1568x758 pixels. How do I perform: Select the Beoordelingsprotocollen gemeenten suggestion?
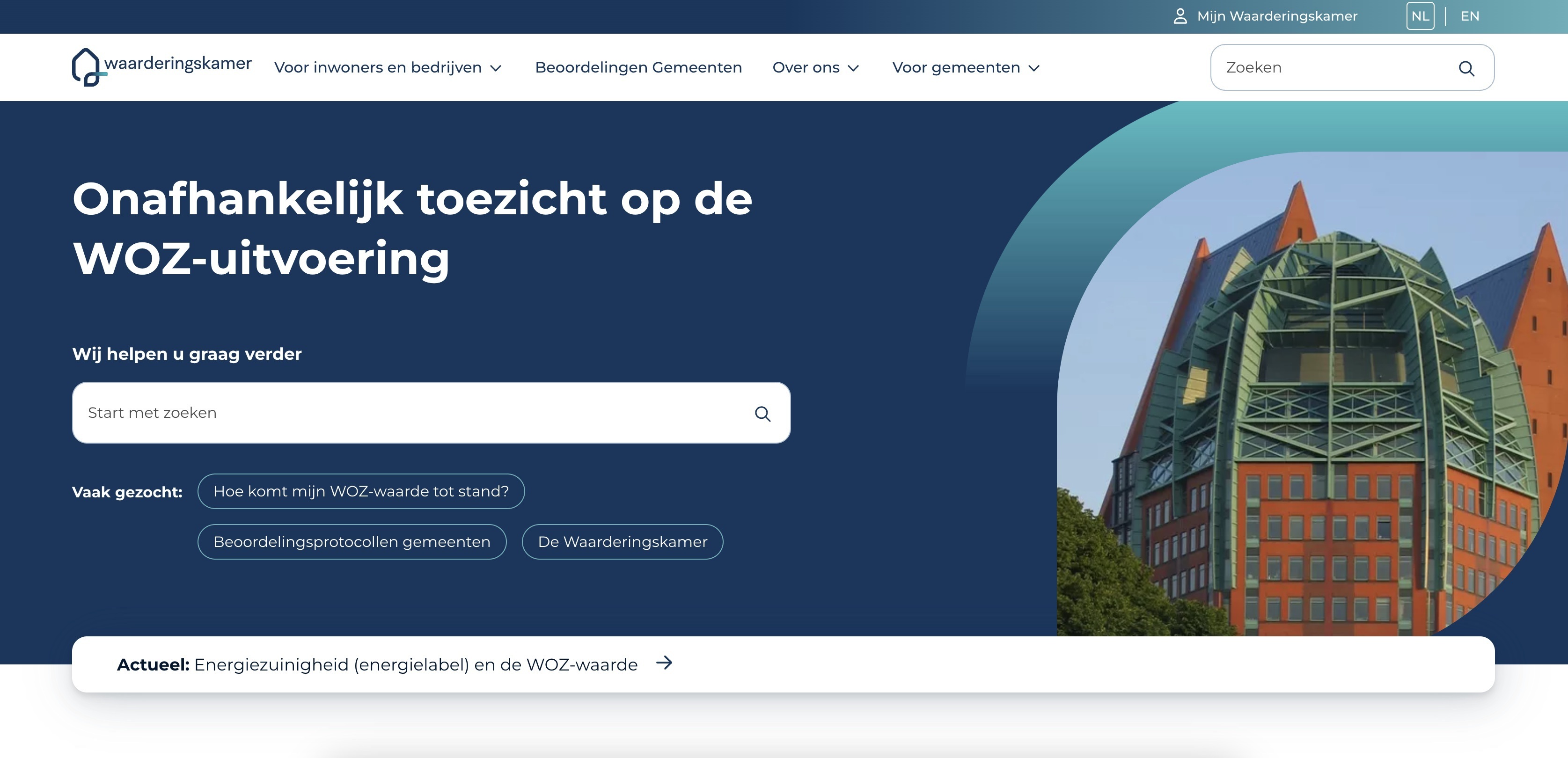click(352, 541)
